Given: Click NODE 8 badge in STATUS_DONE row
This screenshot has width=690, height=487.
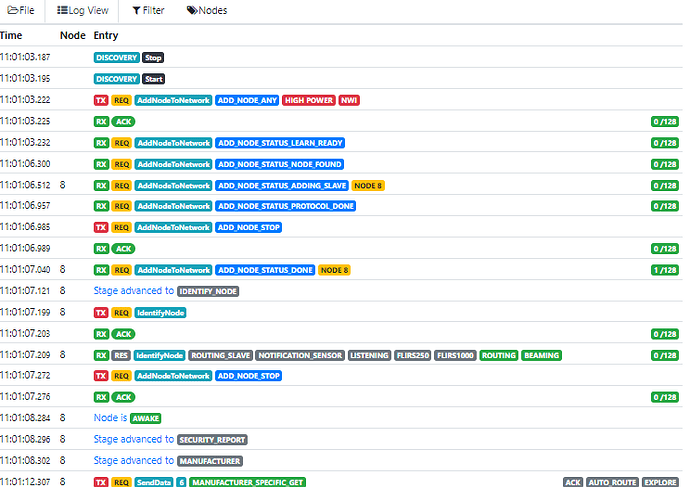Looking at the screenshot, I should coord(334,270).
